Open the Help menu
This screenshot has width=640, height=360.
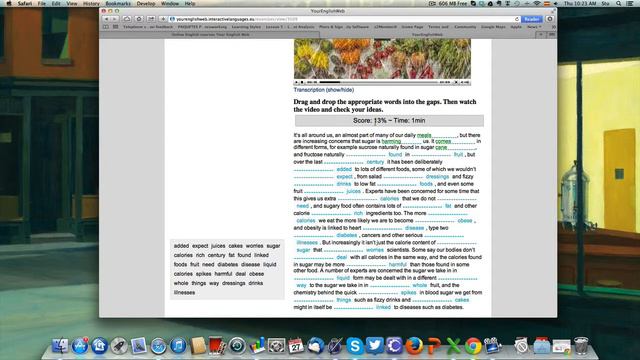point(190,3)
